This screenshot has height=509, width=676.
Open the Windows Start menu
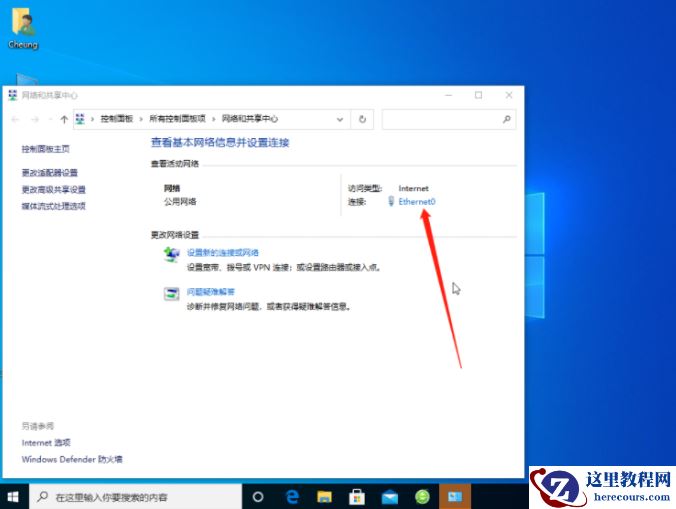coord(13,497)
